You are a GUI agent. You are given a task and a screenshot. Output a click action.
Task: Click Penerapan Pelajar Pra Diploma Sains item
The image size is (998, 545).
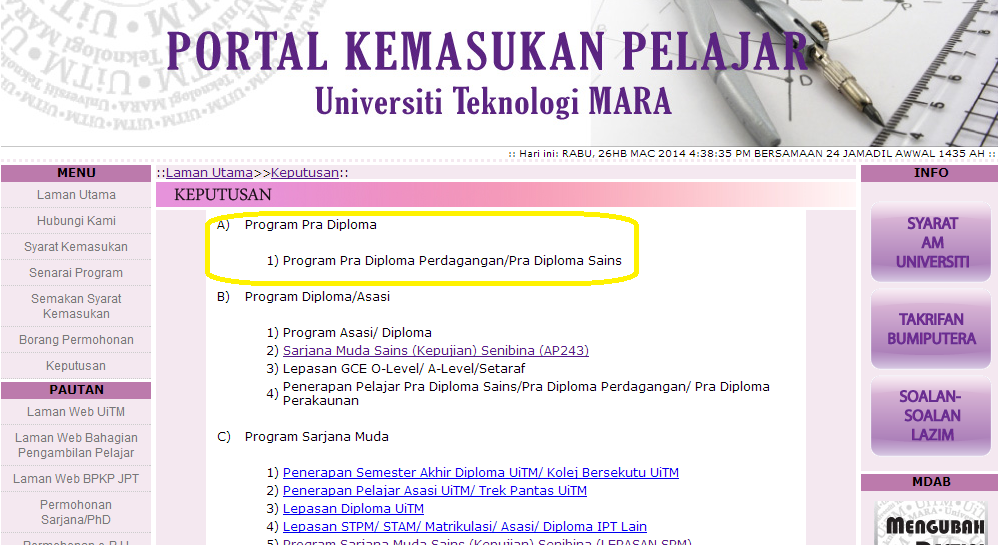coord(526,393)
